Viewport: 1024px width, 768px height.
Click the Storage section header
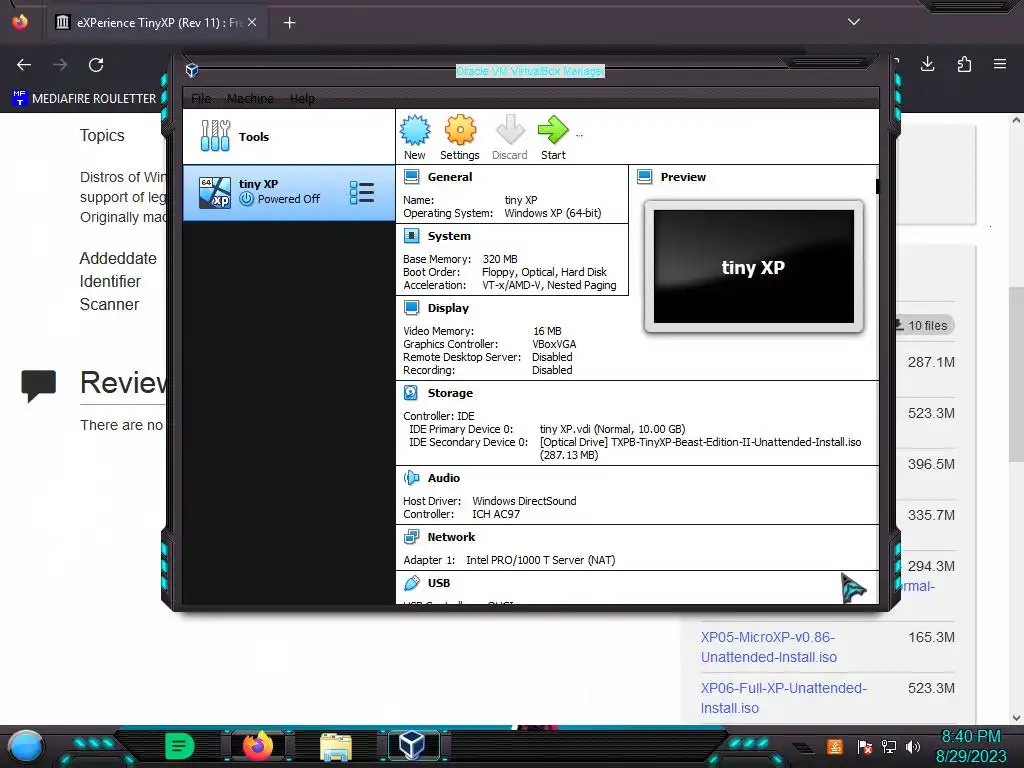450,392
